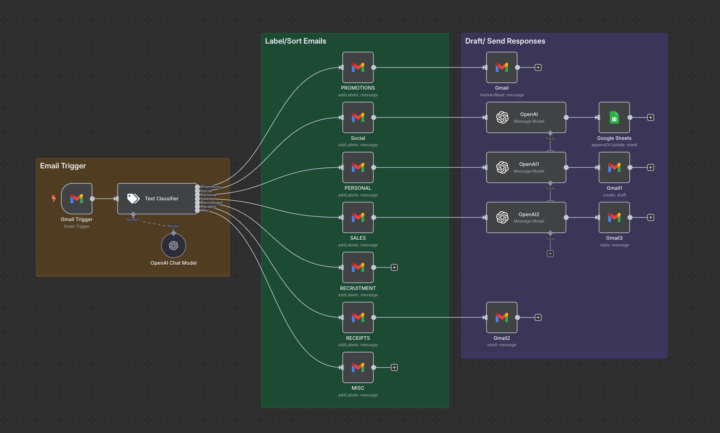Click the Gmail2 send message node
Viewport: 720px width, 433px height.
click(x=502, y=317)
